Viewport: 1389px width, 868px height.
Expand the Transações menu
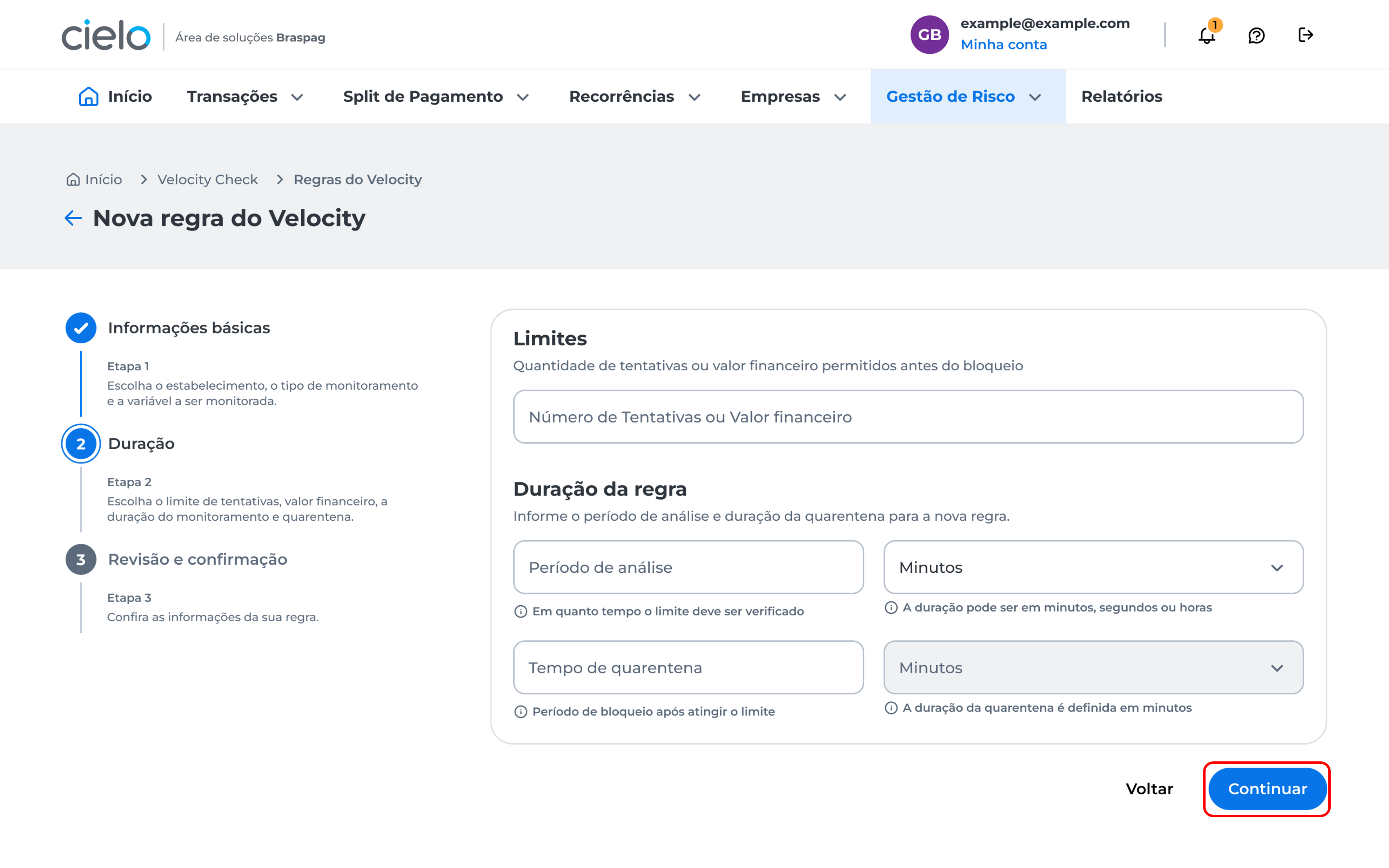(245, 96)
